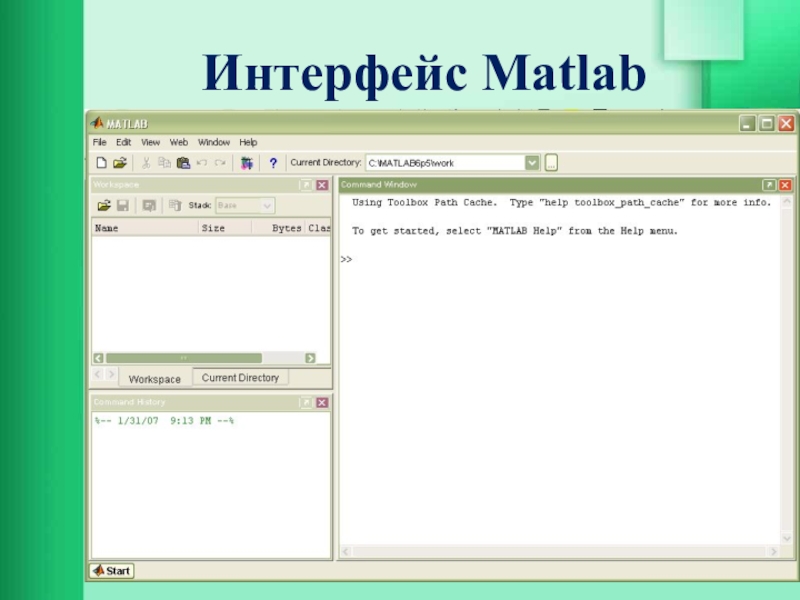This screenshot has height=600, width=800.
Task: Sort Workspace by Bytes column header
Action: pyautogui.click(x=279, y=228)
